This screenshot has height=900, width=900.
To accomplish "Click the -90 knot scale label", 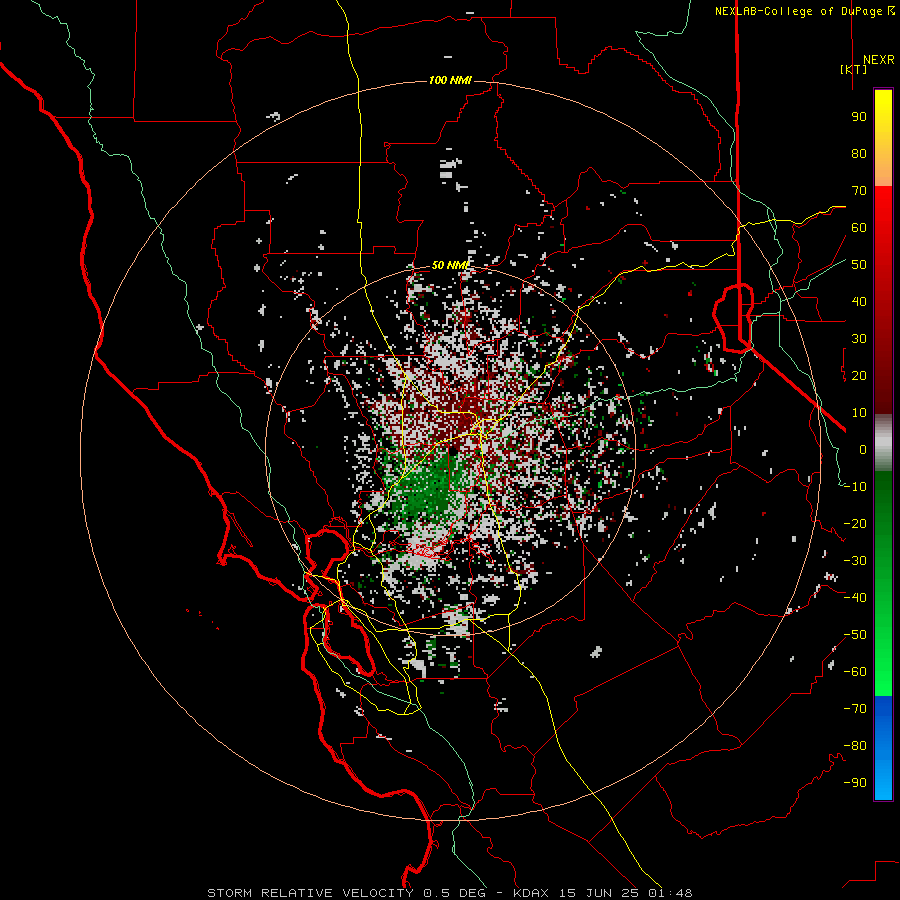I will 855,783.
